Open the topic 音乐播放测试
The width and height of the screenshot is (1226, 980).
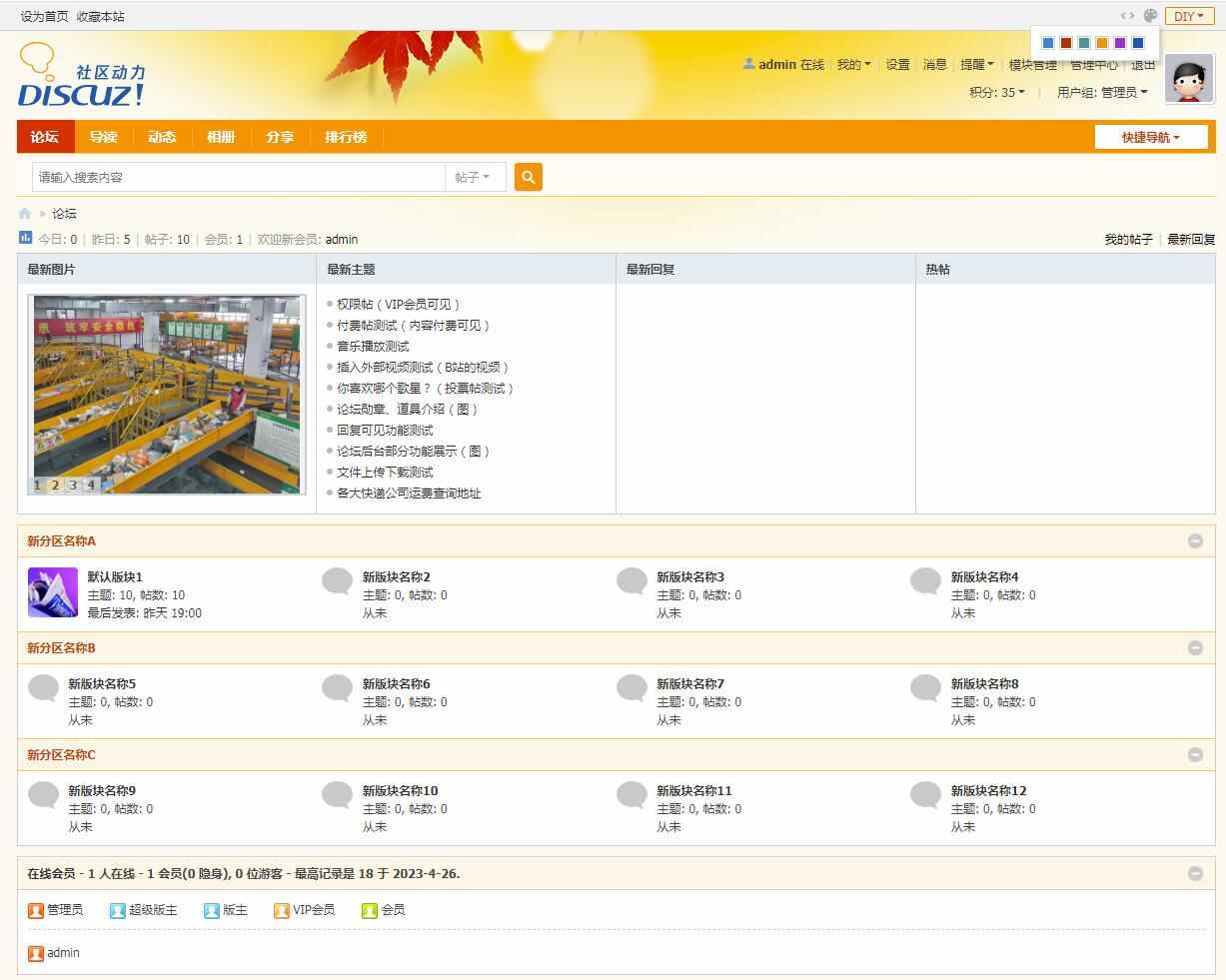pos(373,347)
